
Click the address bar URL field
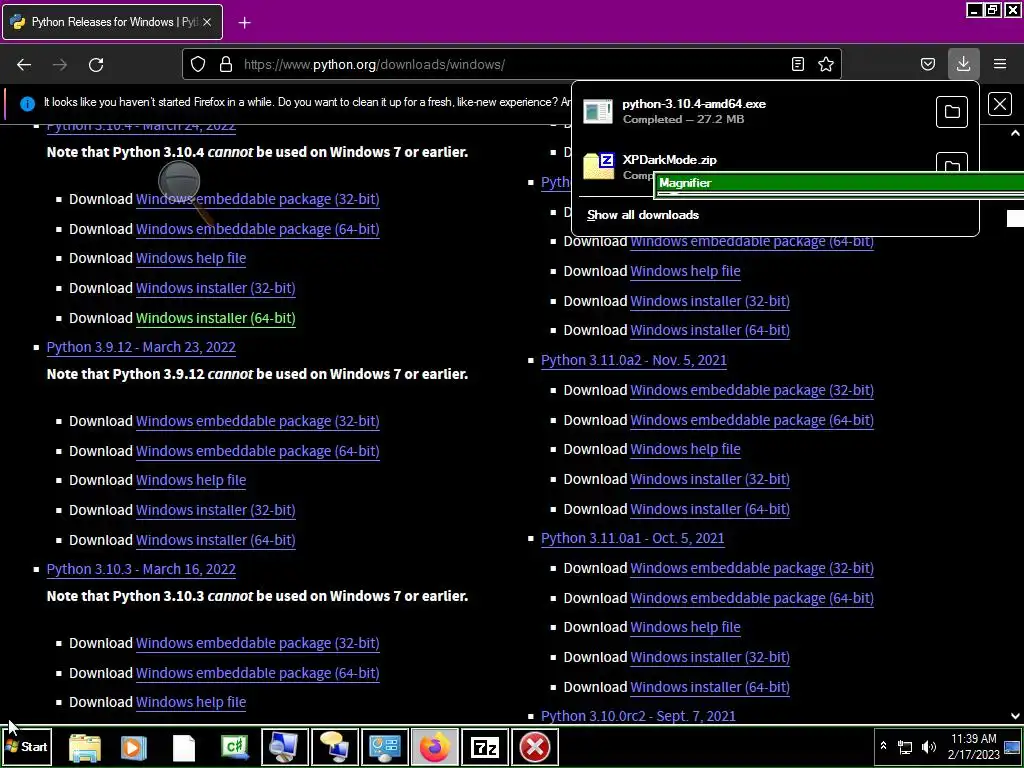tap(509, 65)
